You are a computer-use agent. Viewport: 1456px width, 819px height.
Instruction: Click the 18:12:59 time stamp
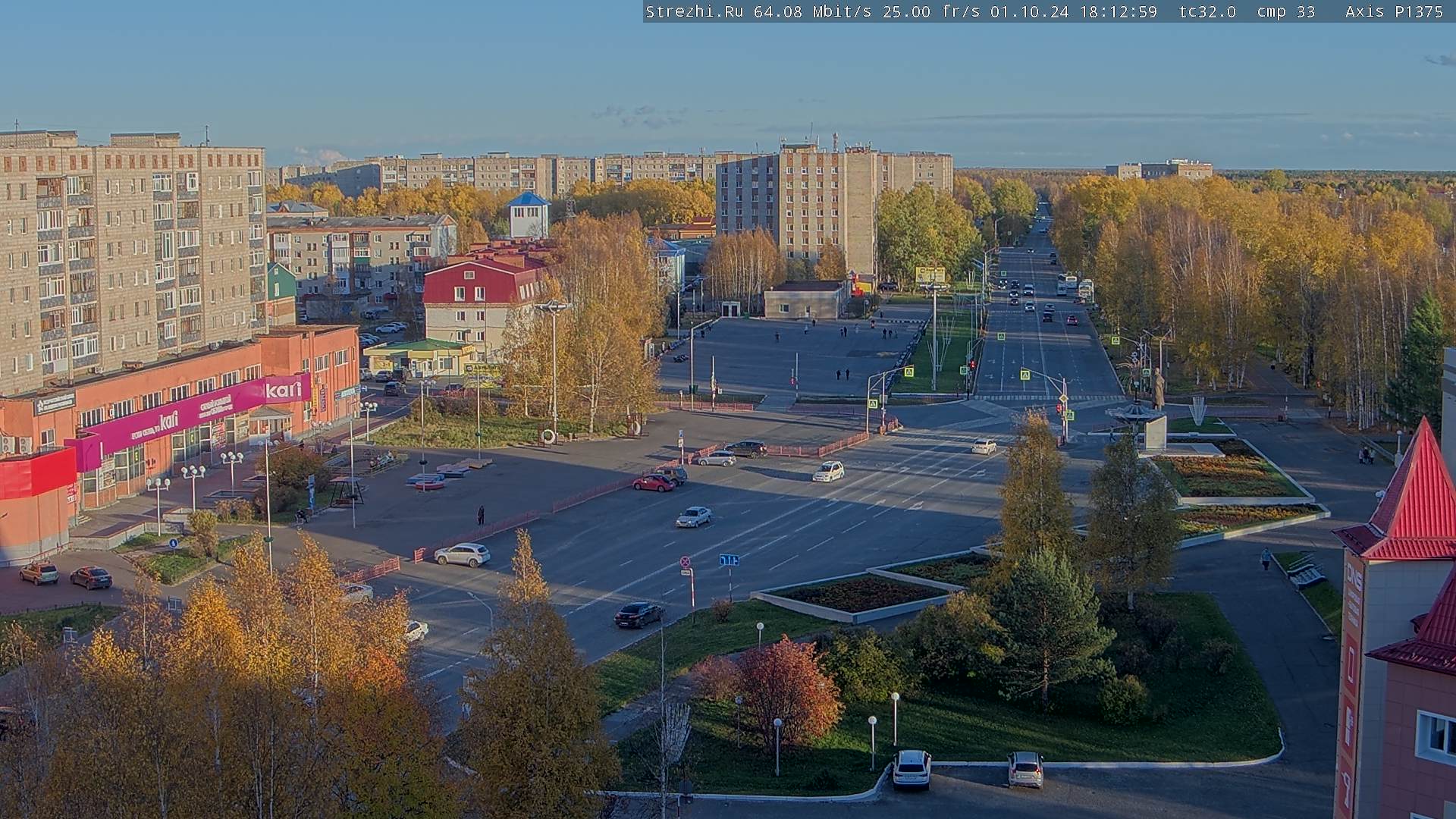tap(1117, 11)
